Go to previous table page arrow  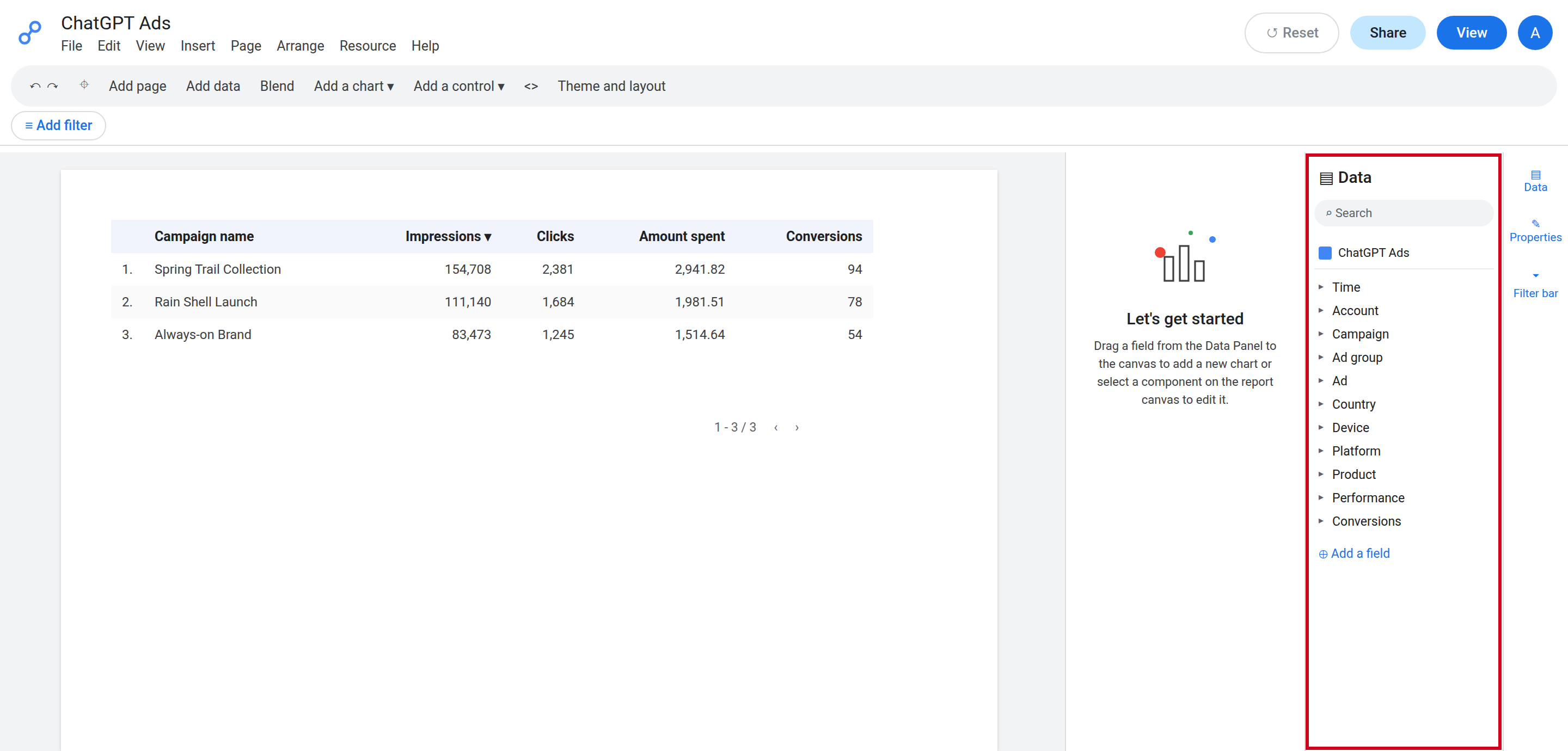pyautogui.click(x=775, y=428)
